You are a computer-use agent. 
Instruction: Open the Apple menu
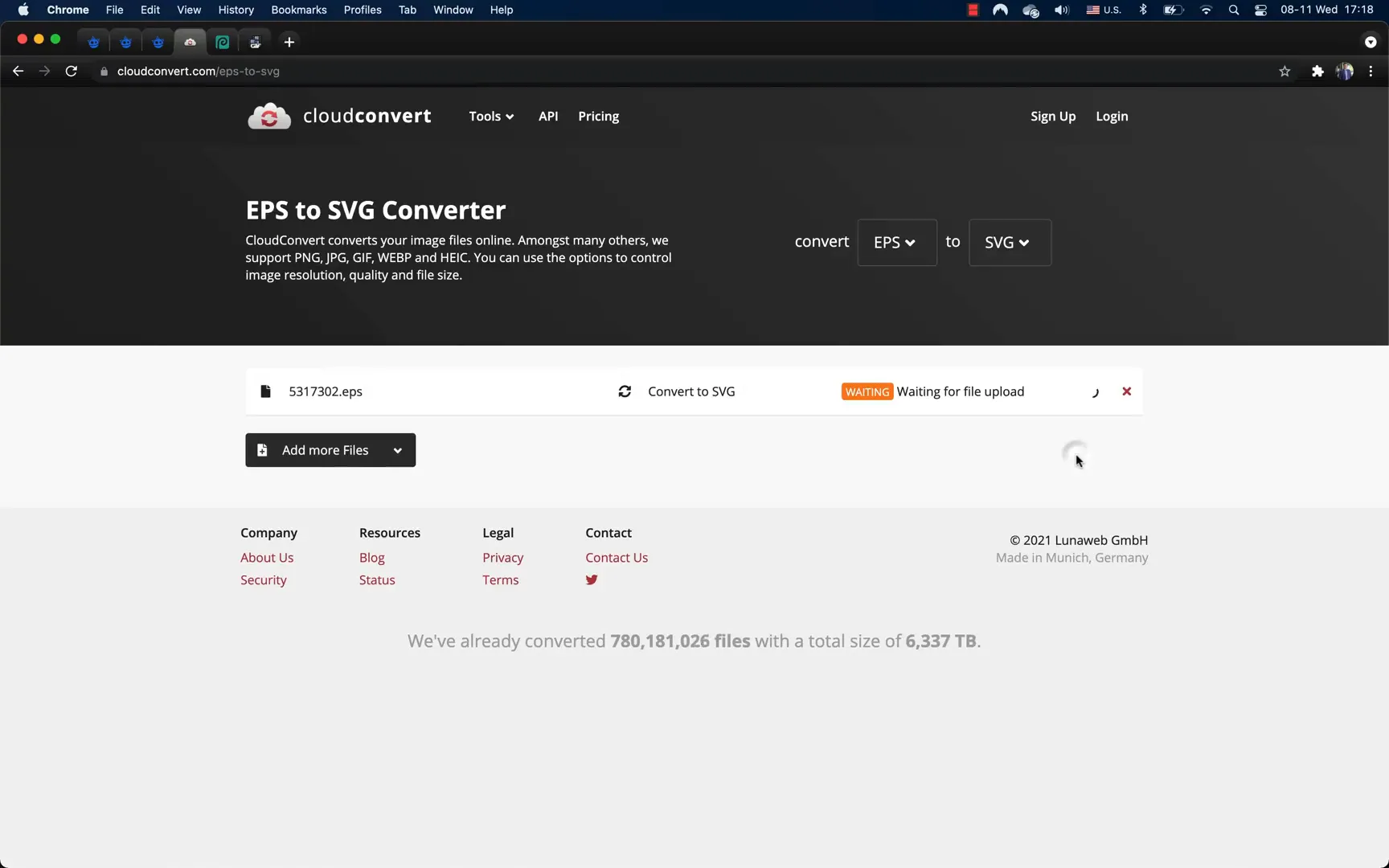23,10
